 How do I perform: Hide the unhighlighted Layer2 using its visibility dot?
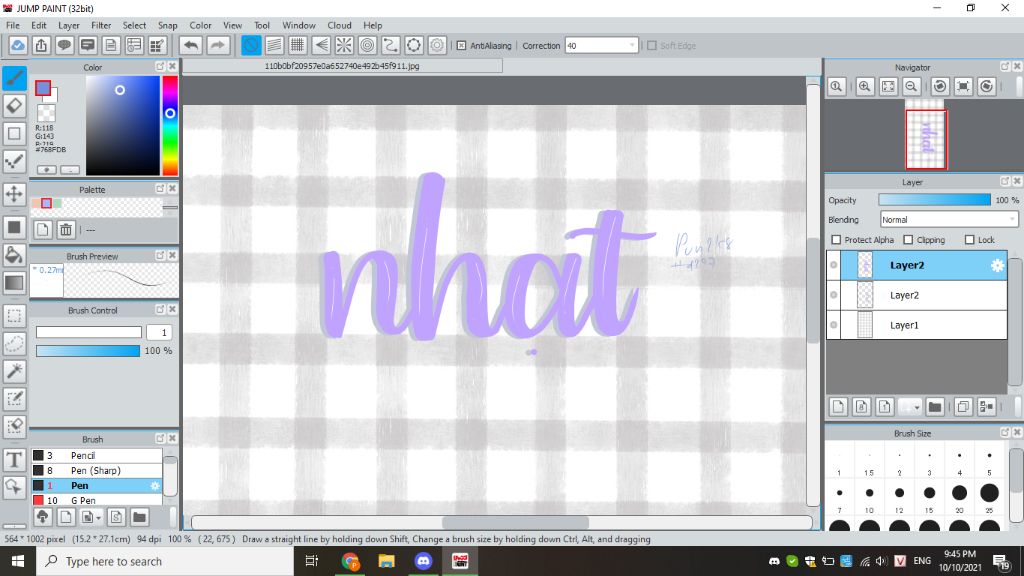click(x=834, y=295)
